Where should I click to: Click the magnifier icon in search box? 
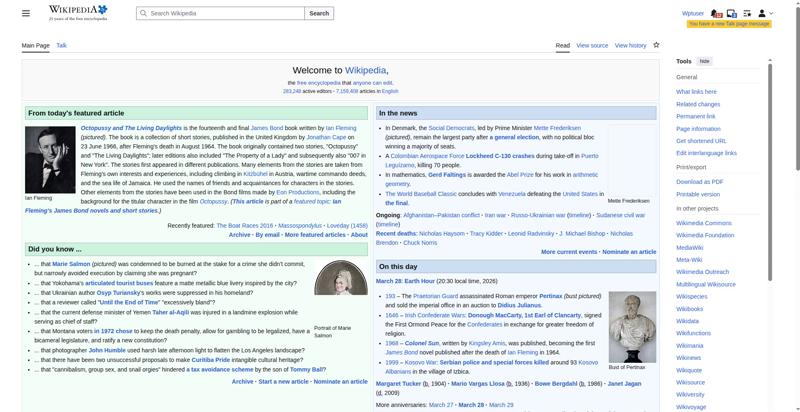point(143,13)
